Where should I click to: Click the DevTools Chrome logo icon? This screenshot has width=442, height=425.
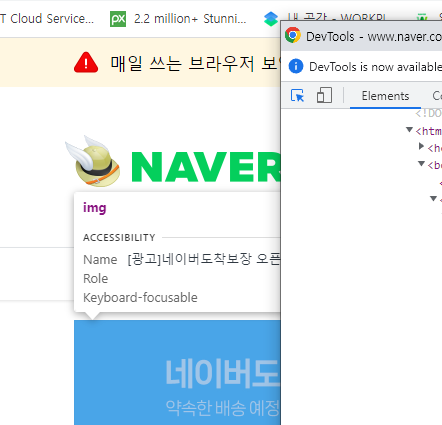pos(293,35)
